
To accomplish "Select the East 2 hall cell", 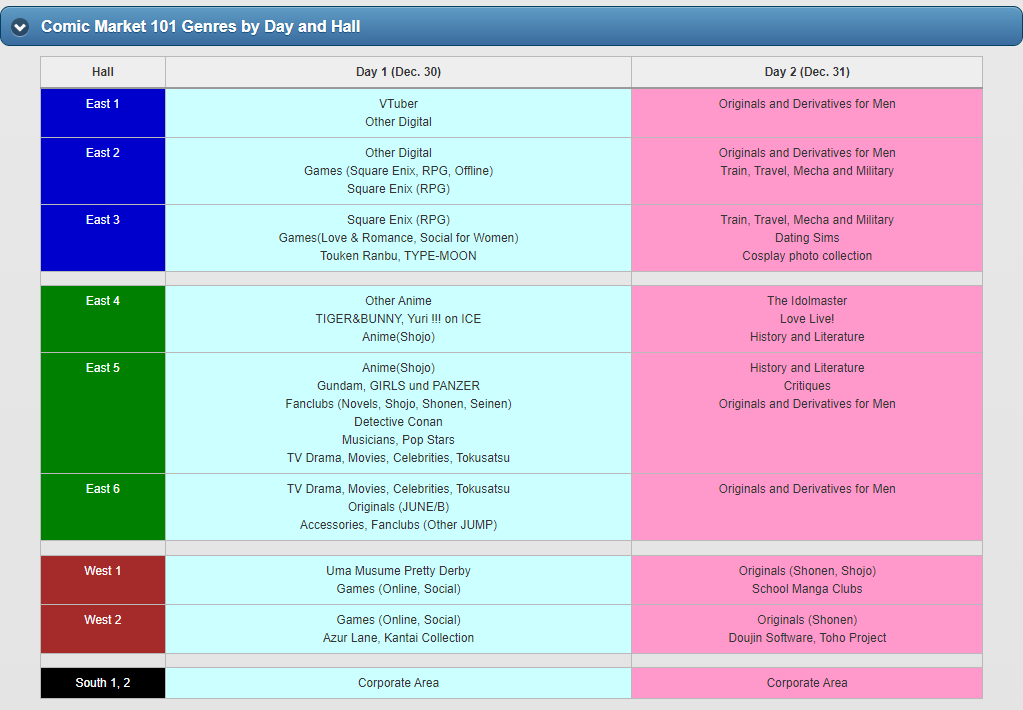I will pos(102,171).
